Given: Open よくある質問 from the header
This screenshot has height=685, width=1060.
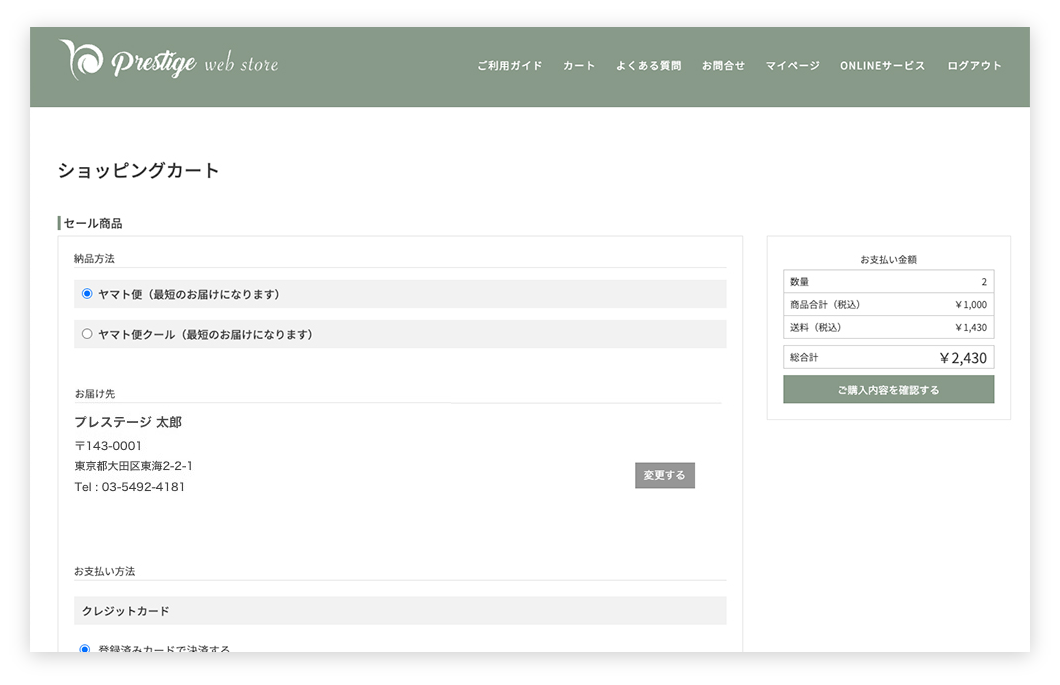Looking at the screenshot, I should 648,66.
